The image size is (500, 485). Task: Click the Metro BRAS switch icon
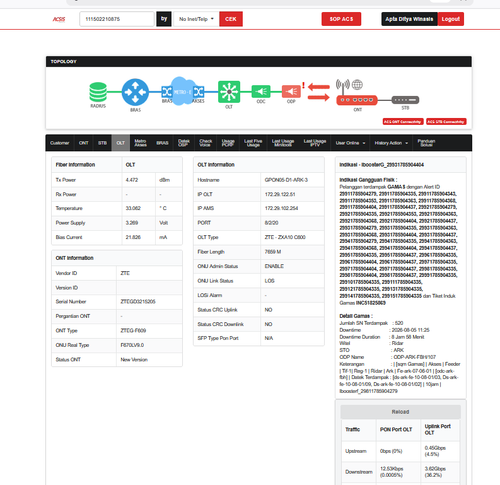coord(167,92)
